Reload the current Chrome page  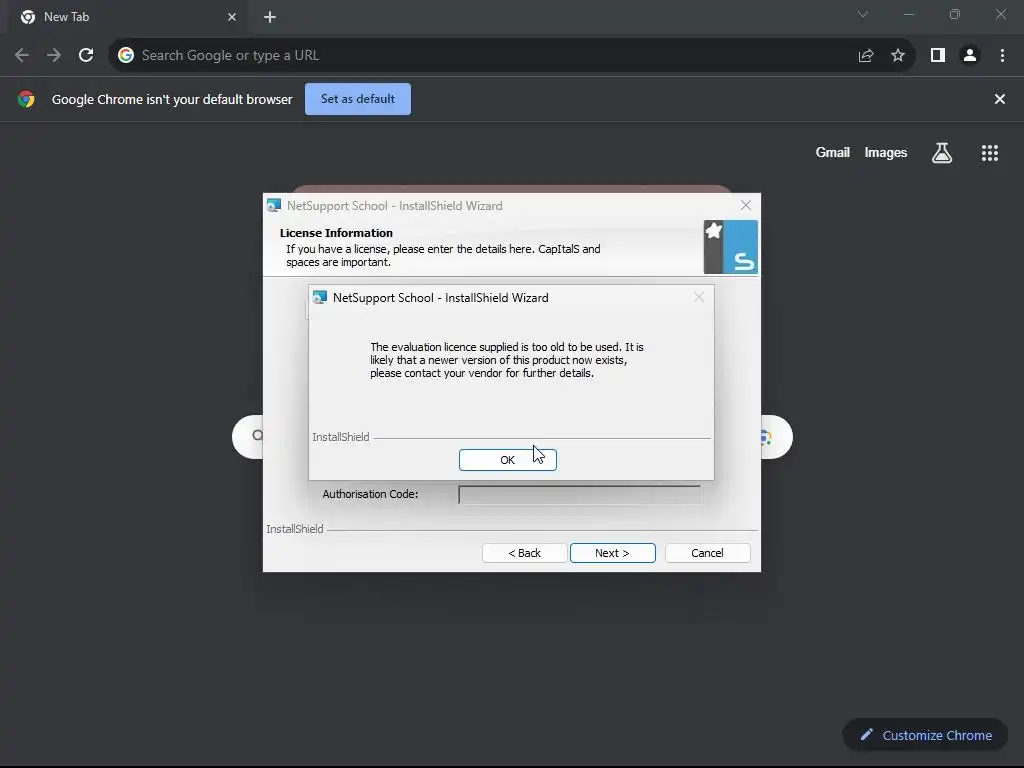point(86,56)
